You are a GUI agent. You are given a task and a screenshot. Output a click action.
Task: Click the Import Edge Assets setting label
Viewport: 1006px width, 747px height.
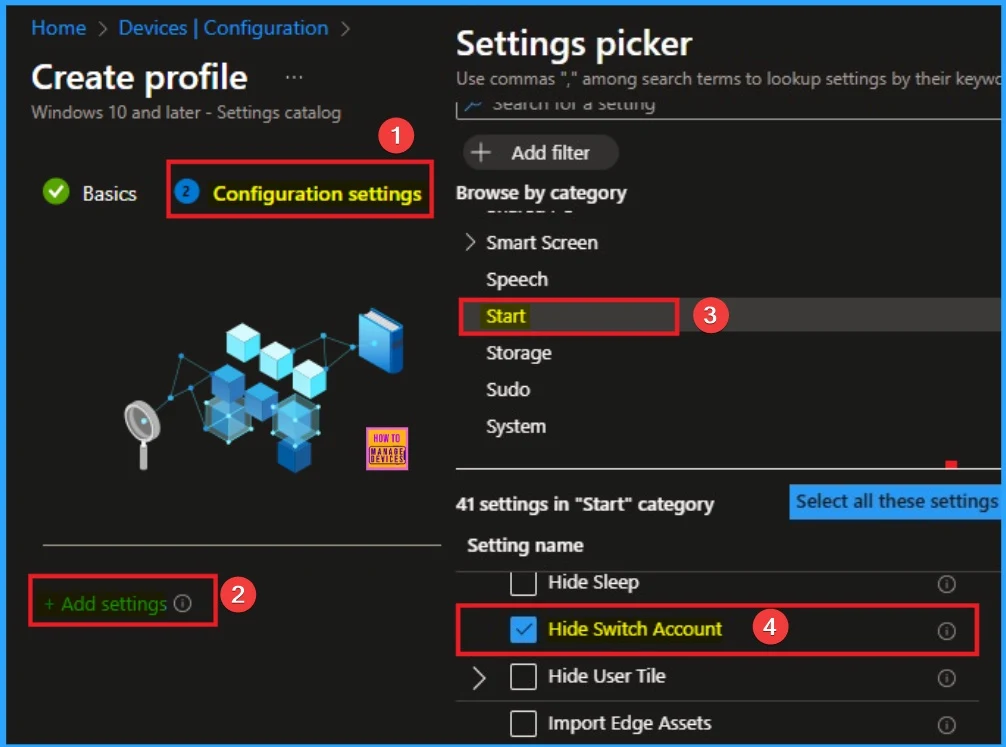629,723
